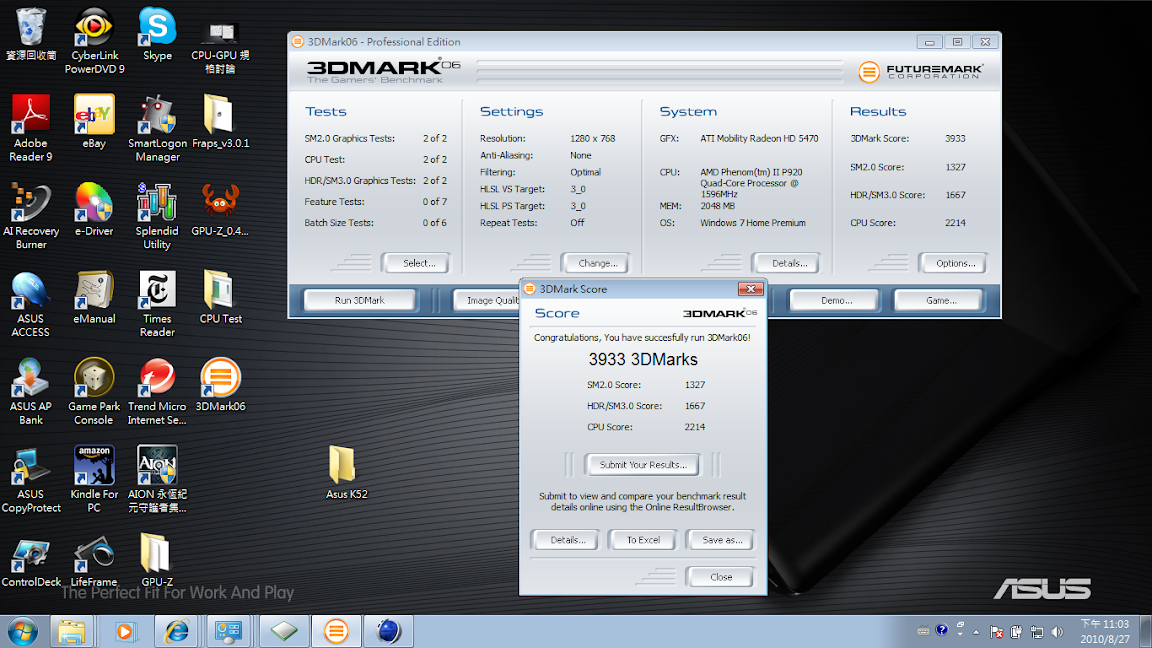Click the Game... button

(938, 300)
